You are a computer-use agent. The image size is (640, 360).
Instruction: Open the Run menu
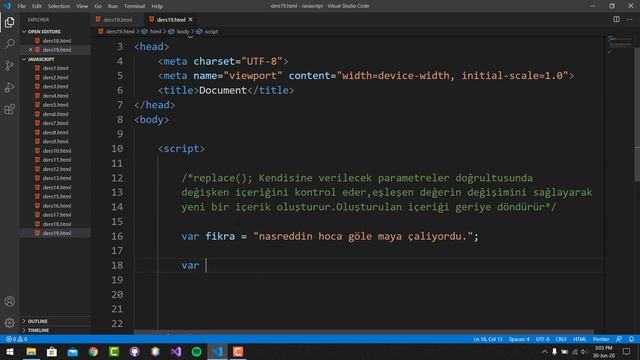(113, 6)
